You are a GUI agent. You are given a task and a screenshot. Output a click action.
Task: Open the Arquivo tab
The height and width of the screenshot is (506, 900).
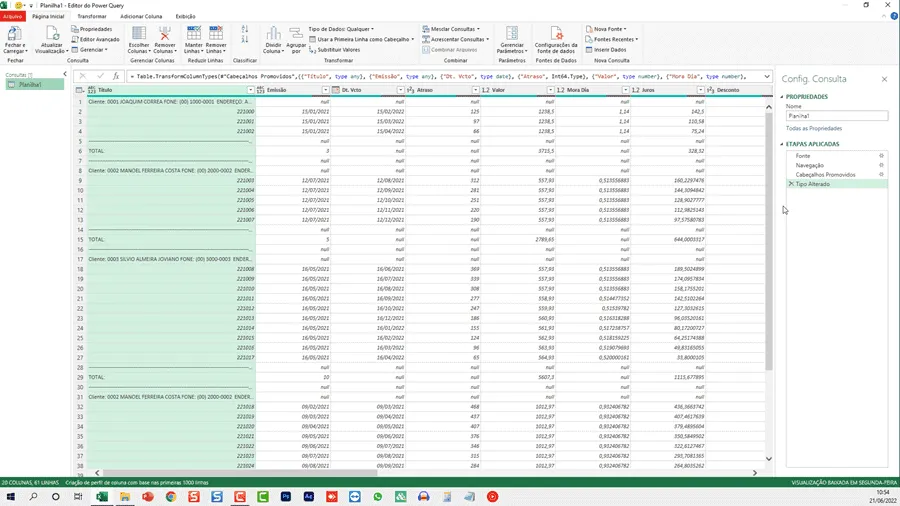coord(13,16)
